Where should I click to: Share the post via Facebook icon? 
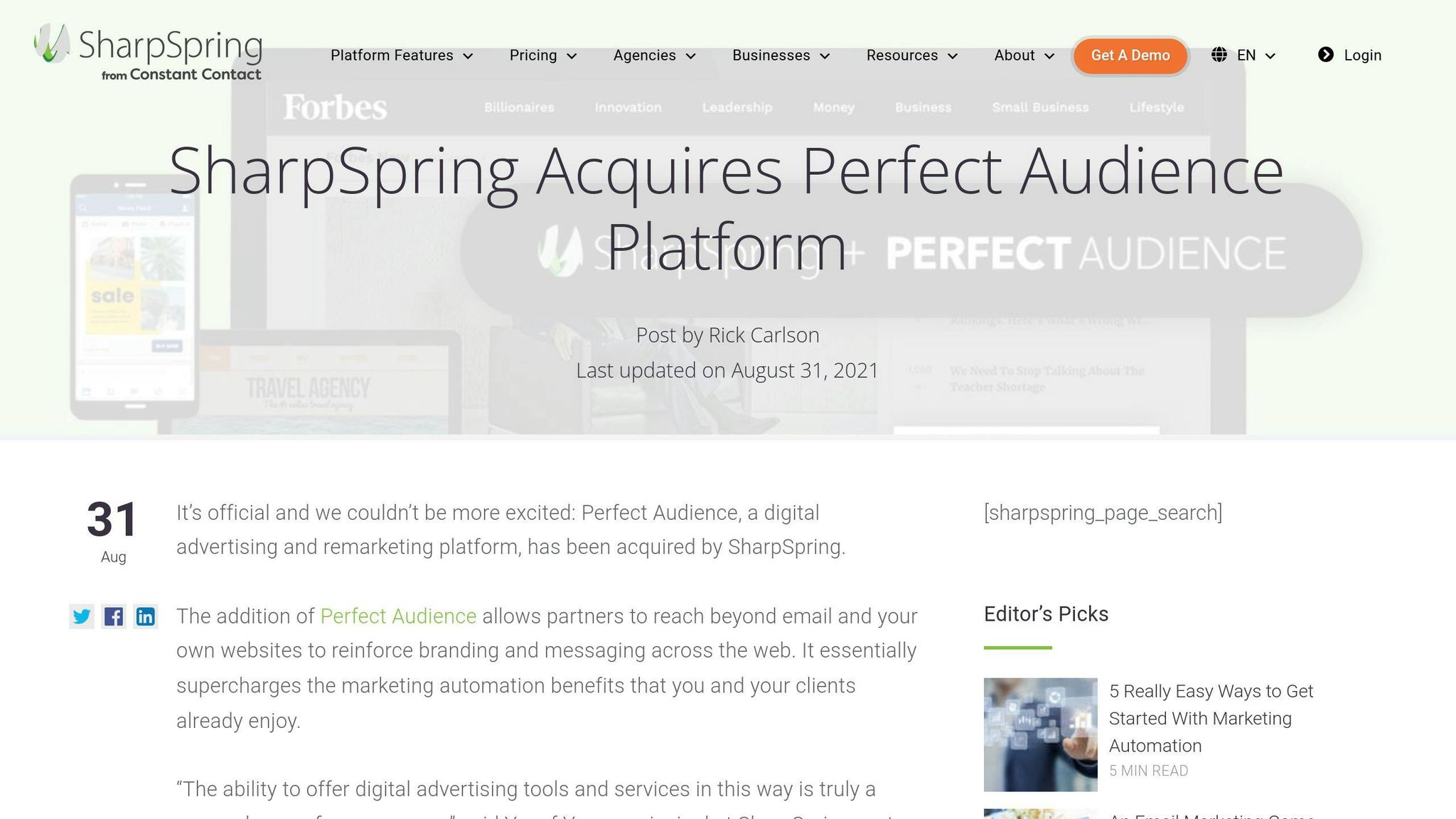114,616
